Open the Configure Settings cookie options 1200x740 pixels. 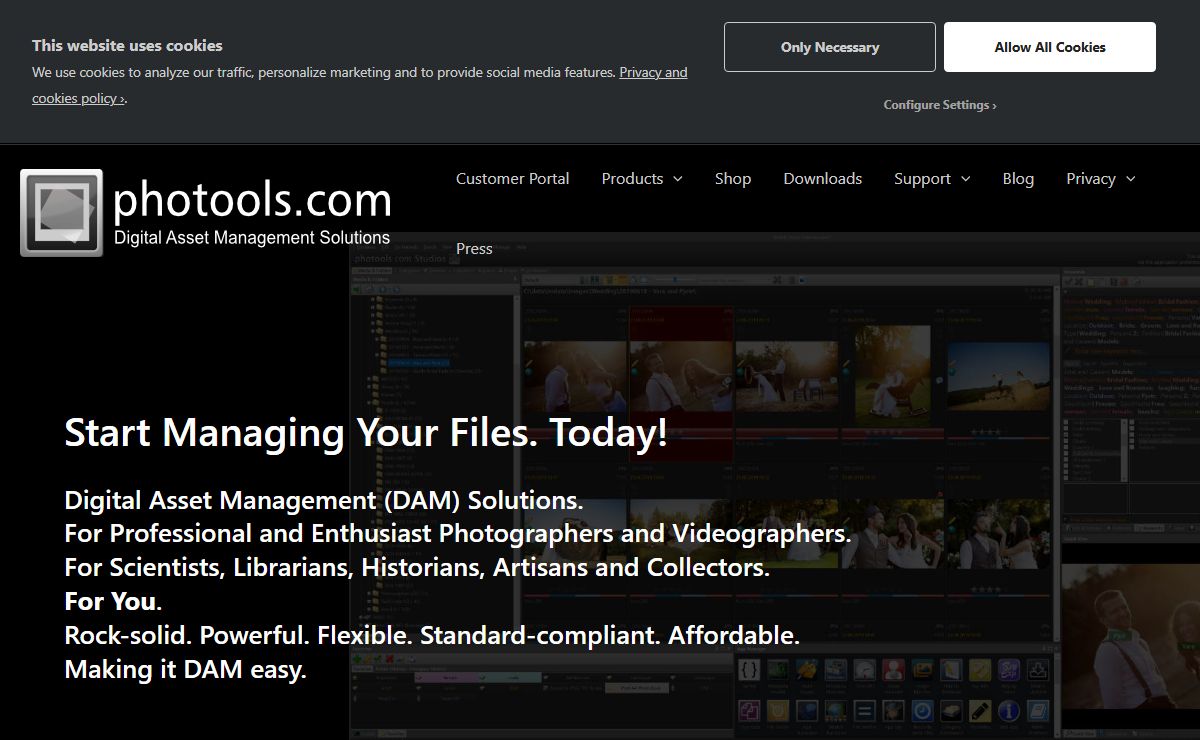click(x=939, y=105)
